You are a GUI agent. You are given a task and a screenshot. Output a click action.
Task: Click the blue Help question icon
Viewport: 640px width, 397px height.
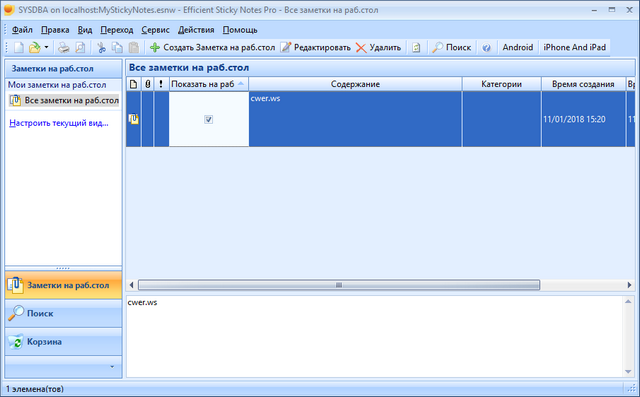(x=486, y=48)
